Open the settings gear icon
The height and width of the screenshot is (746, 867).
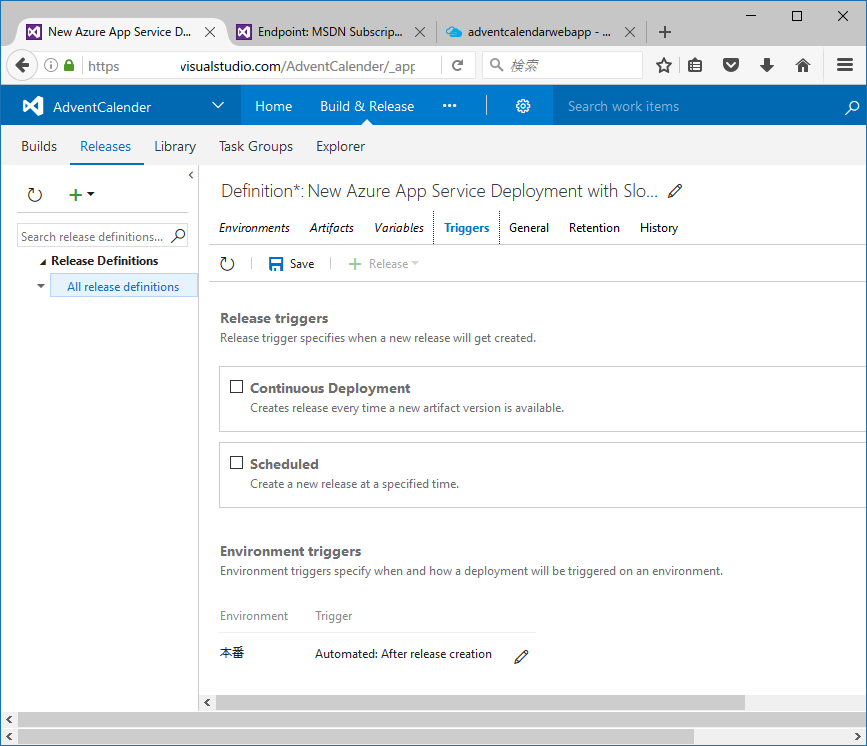(523, 106)
